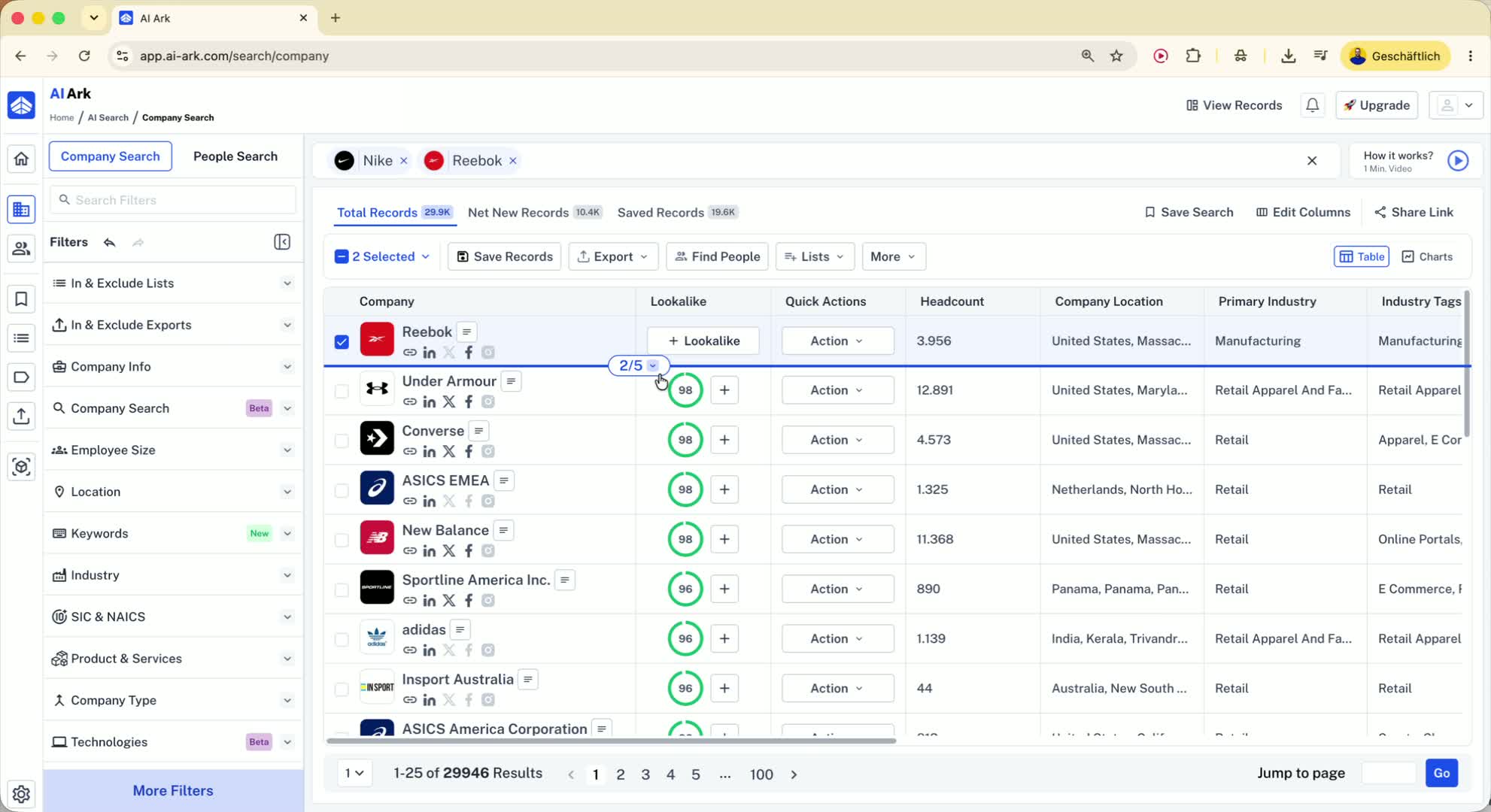Click the Jump to page input

pos(1389,773)
